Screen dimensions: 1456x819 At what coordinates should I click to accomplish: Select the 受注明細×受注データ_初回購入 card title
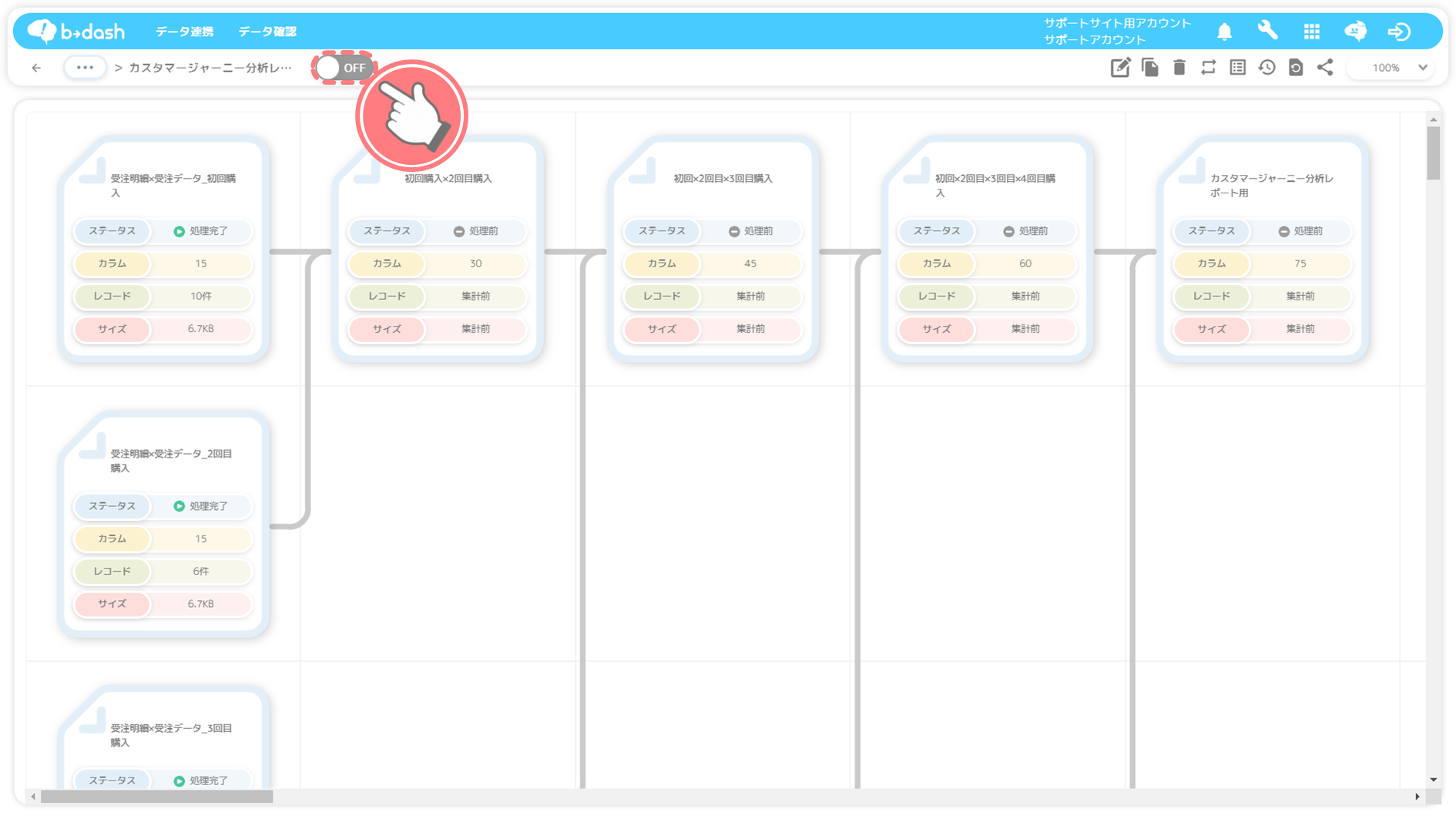pyautogui.click(x=173, y=186)
